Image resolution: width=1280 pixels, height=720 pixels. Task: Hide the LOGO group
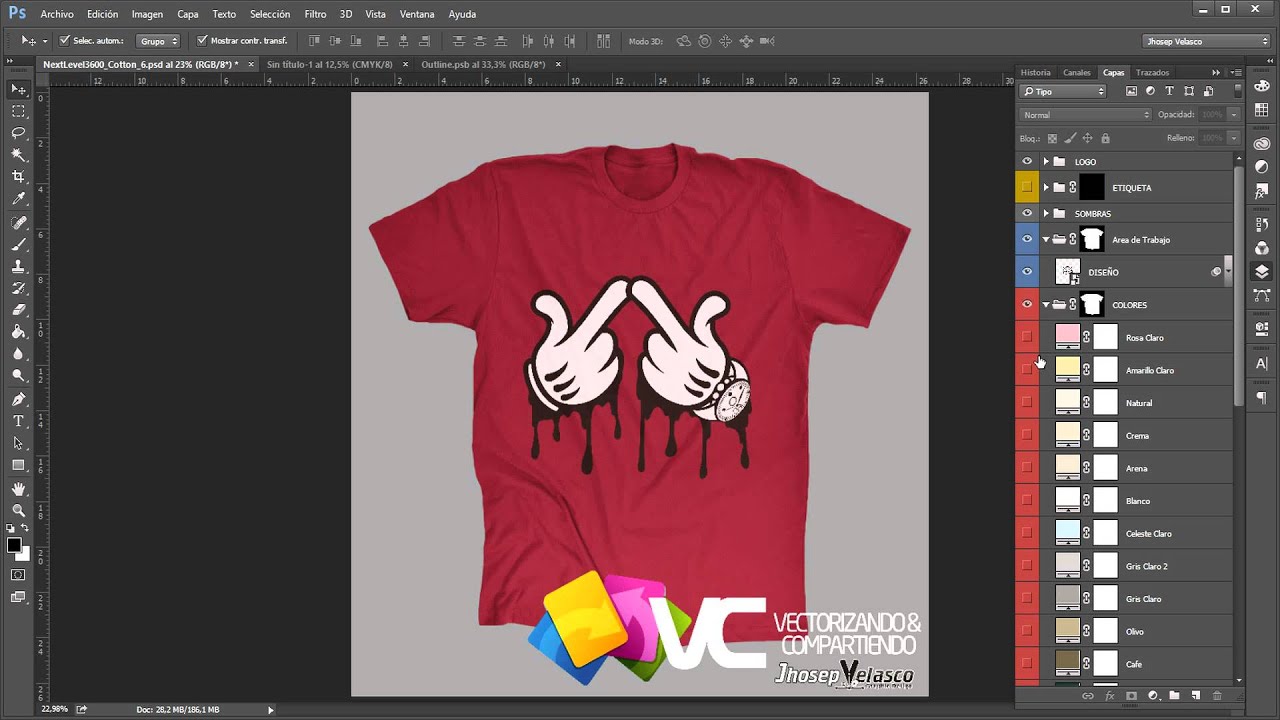pyautogui.click(x=1027, y=161)
